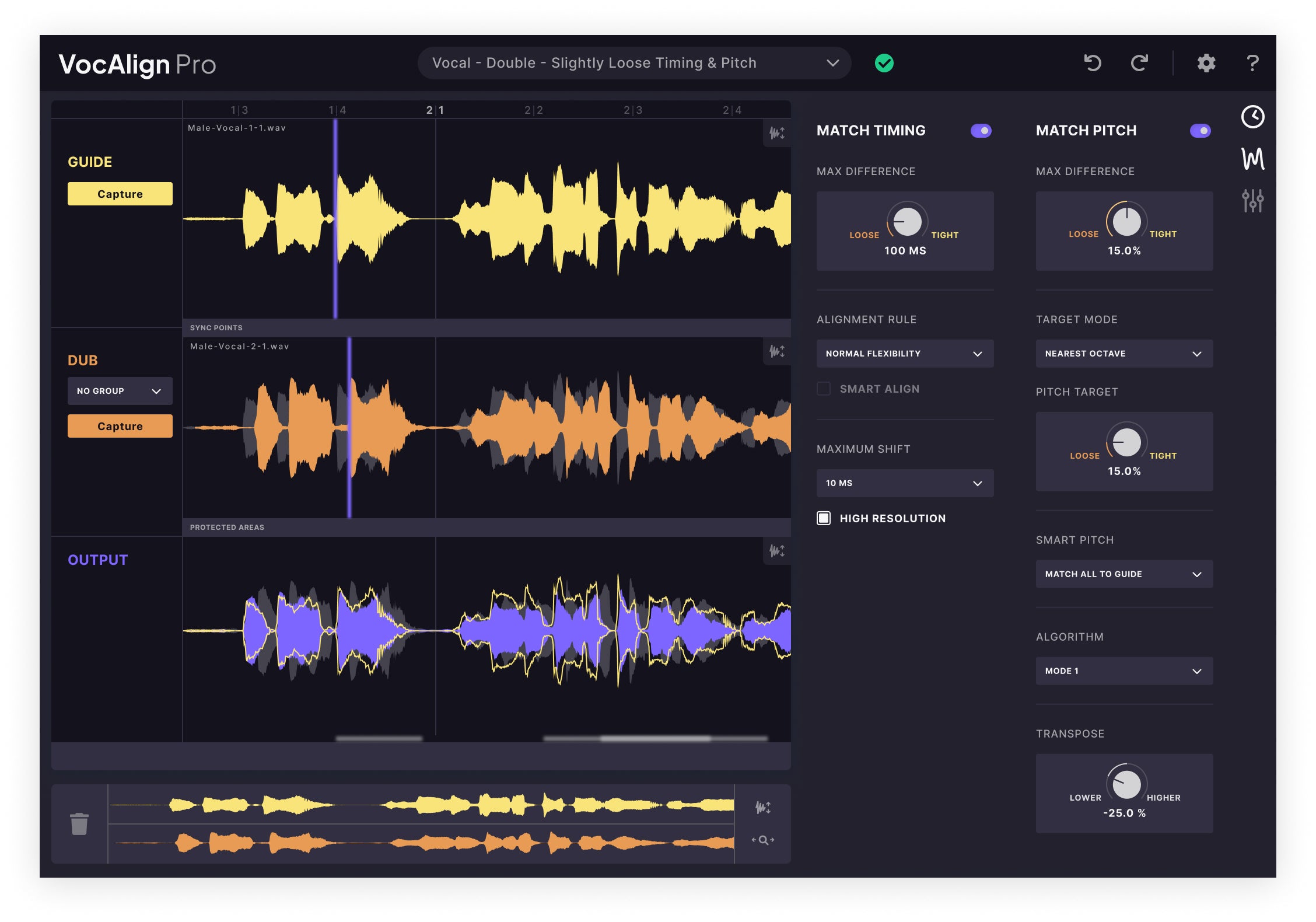Expand the Maximum Shift dropdown

point(900,483)
